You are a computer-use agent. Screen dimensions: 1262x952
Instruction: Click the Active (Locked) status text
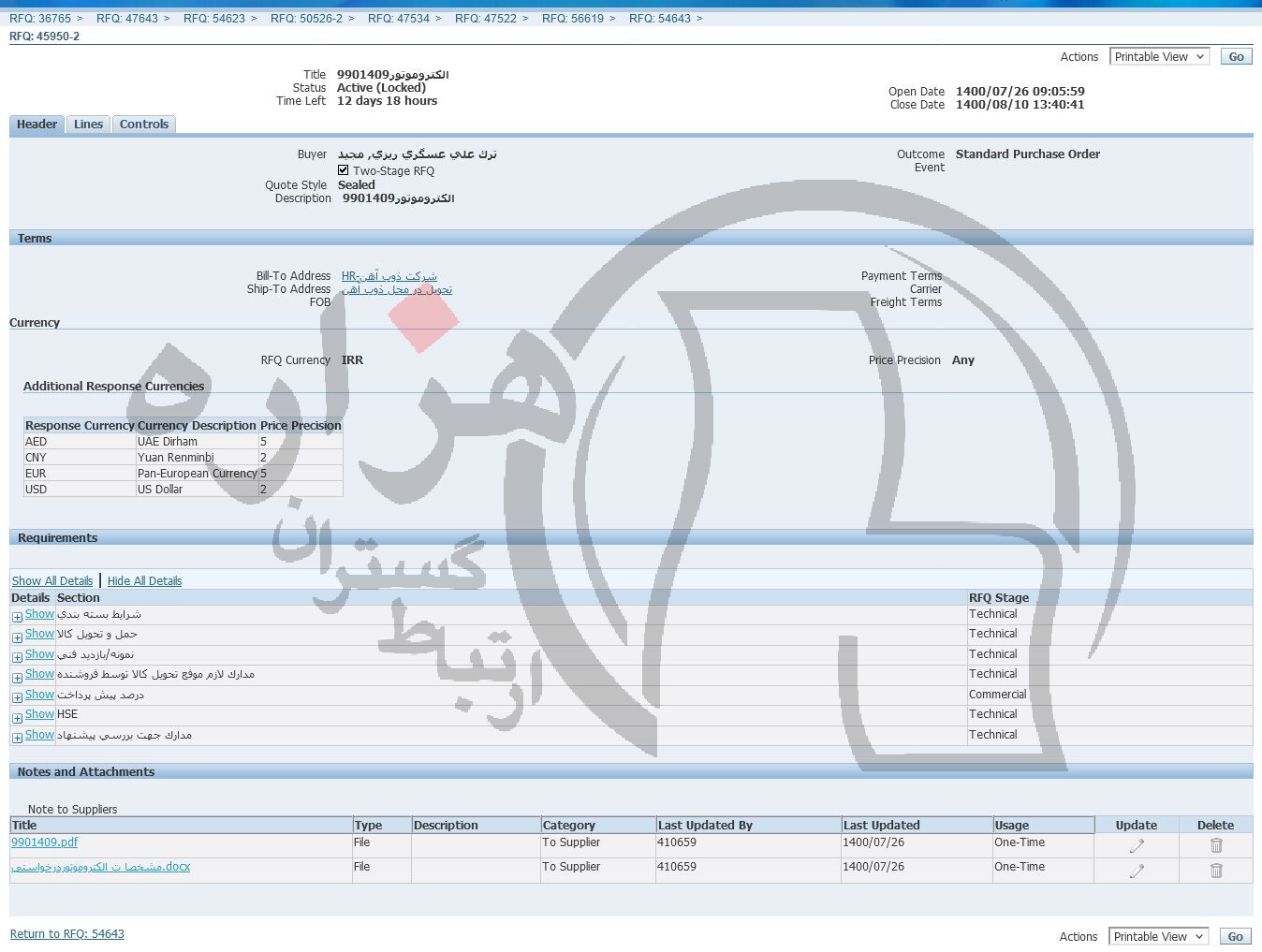[381, 88]
